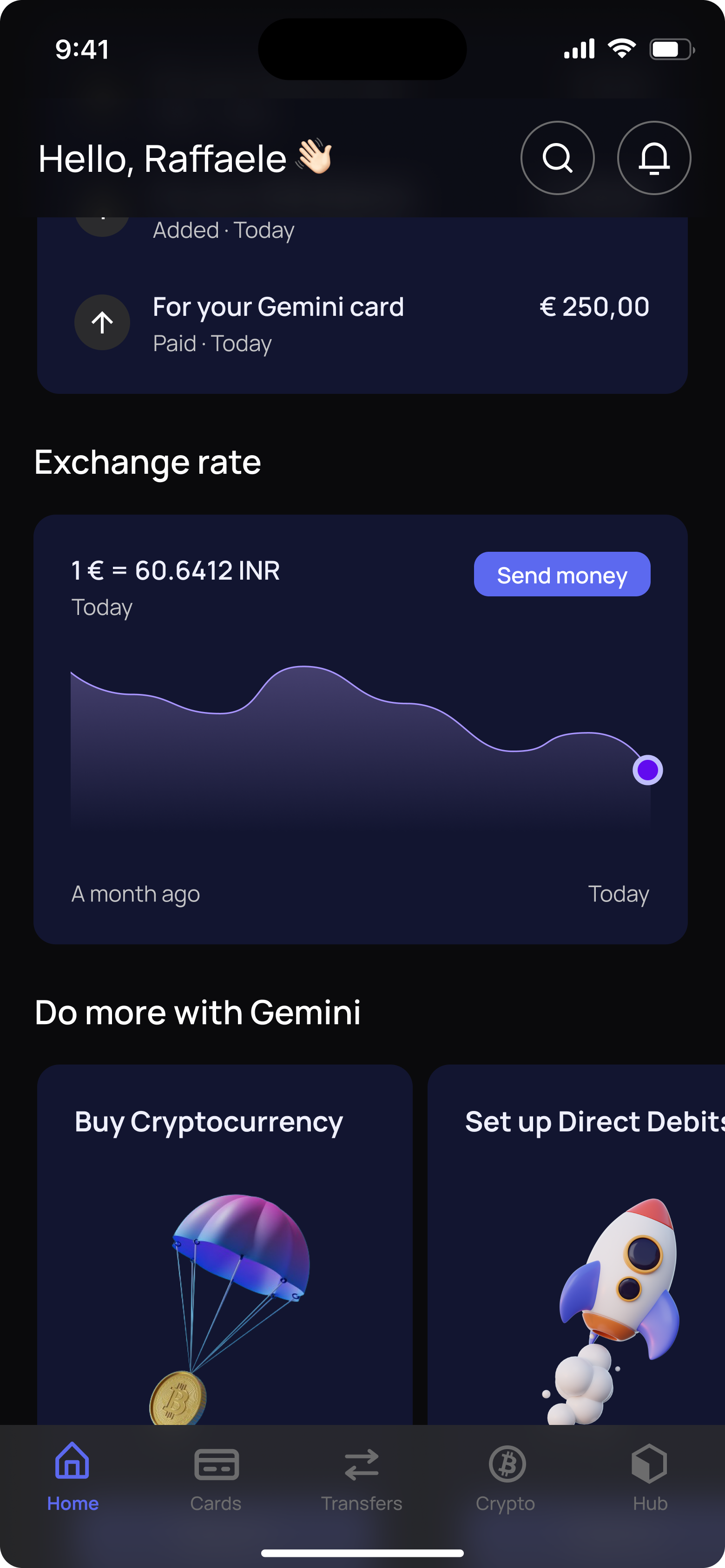Viewport: 725px width, 1568px height.
Task: Tap the 1 € = 60.6412 INR rate
Action: [x=176, y=570]
